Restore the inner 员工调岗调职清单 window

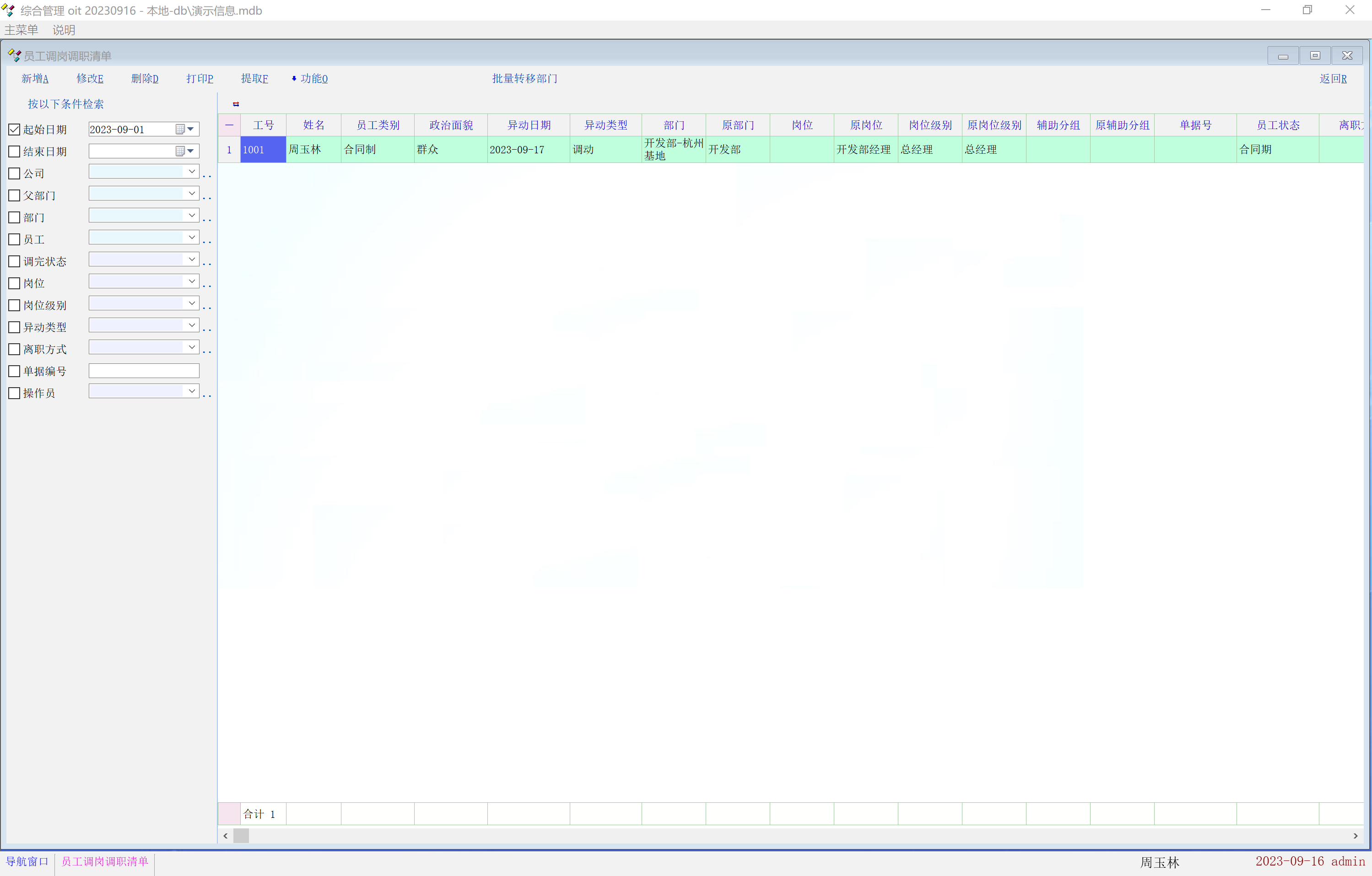(1315, 55)
